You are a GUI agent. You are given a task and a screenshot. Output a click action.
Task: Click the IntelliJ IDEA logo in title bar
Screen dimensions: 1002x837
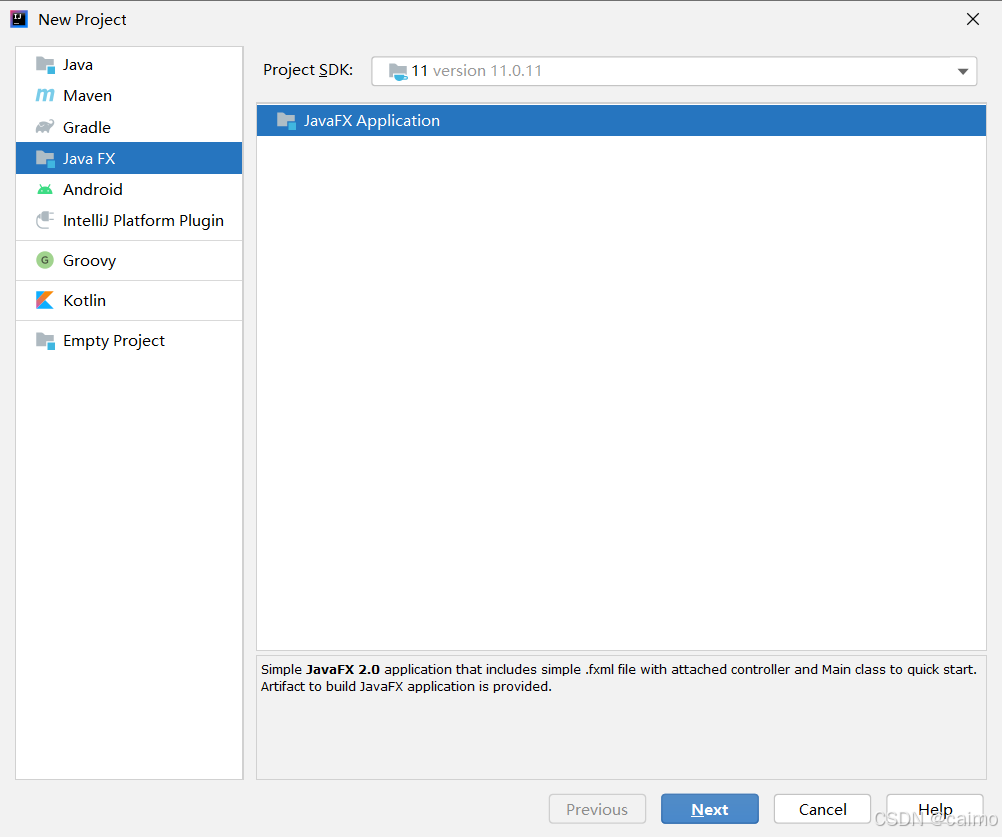coord(19,19)
